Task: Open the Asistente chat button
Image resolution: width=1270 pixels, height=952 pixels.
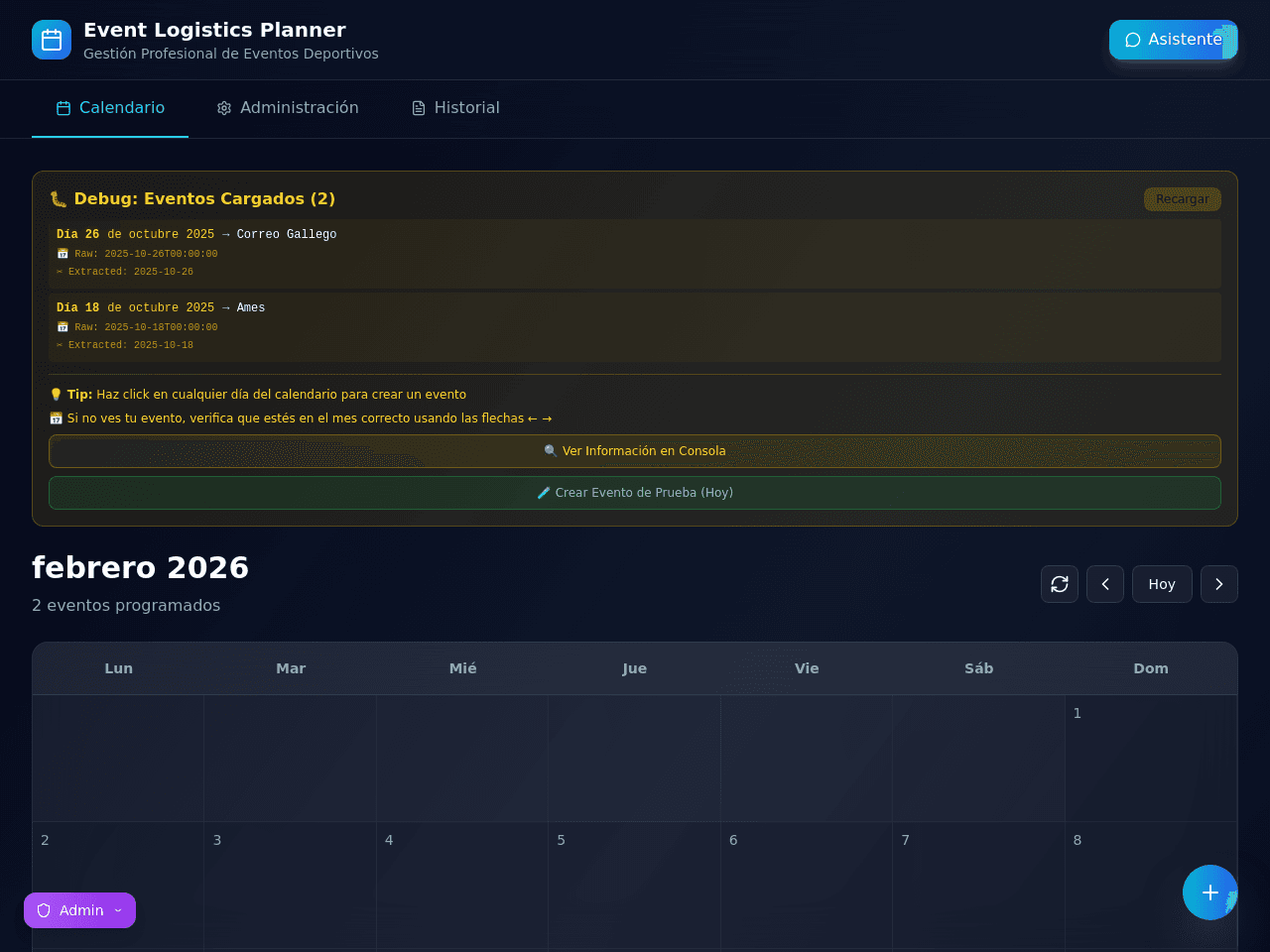Action: (x=1173, y=40)
